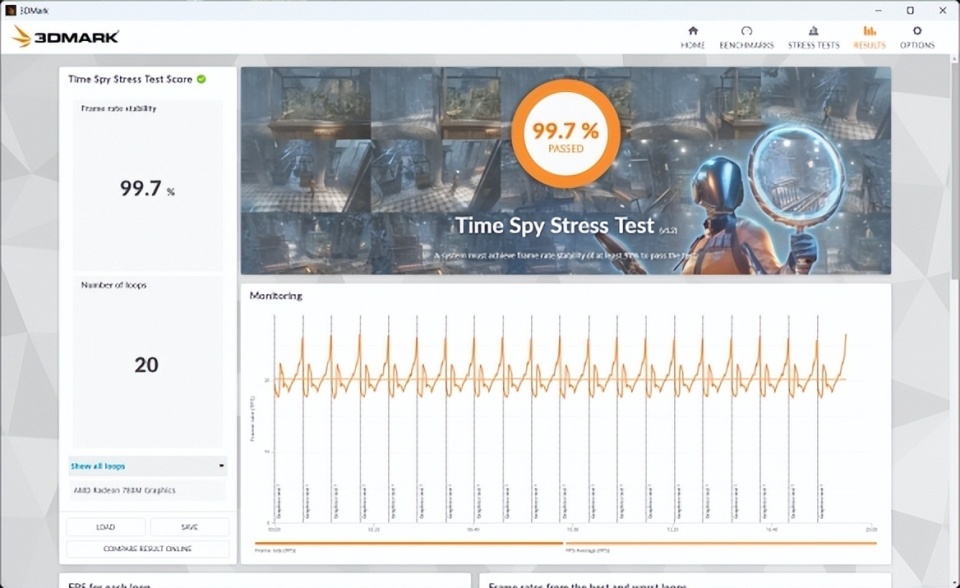Click the orange 99.7% PASSED circle badge
This screenshot has height=588, width=960.
pyautogui.click(x=565, y=133)
